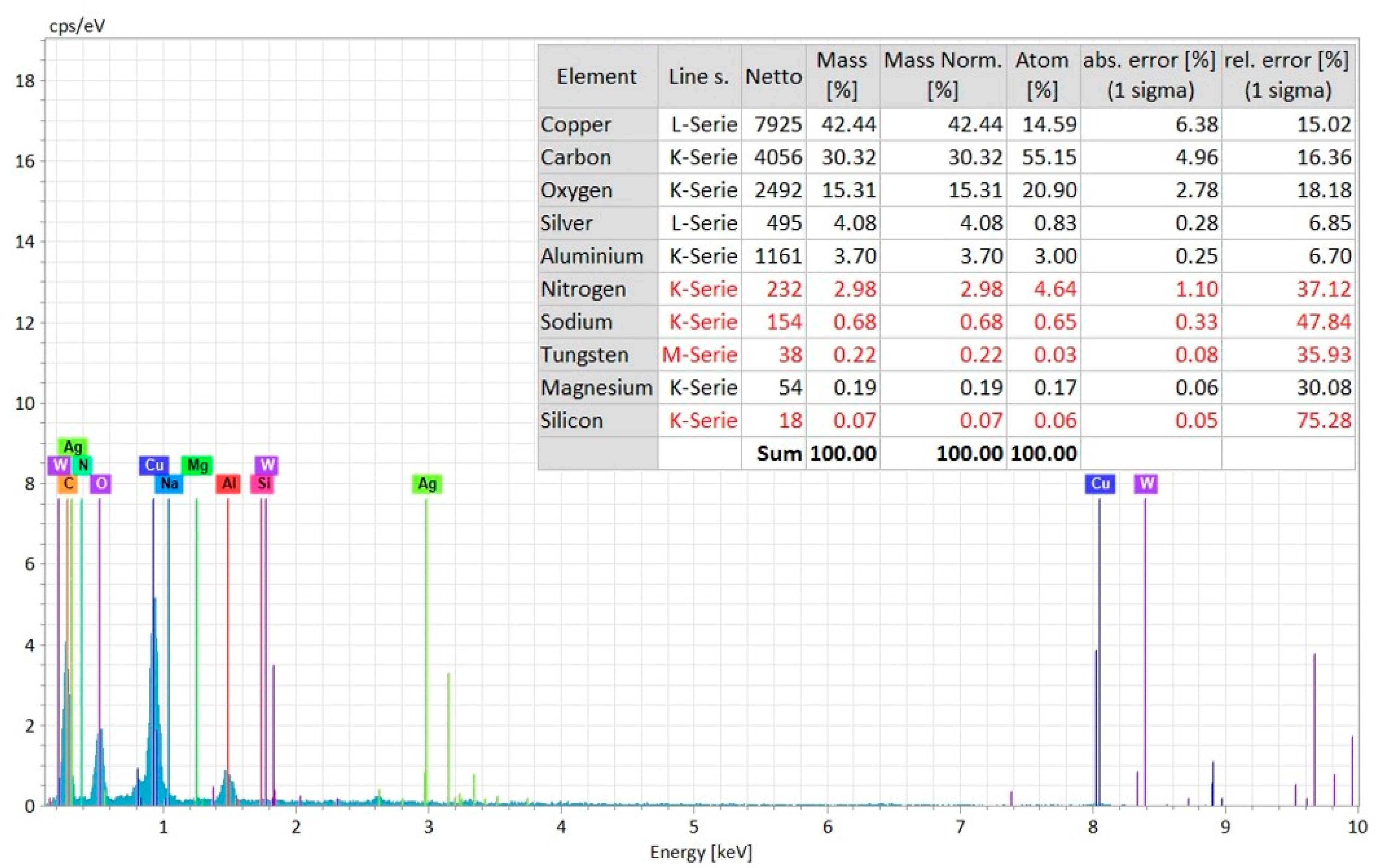This screenshot has width=1380, height=868.
Task: Select the Magnesium row name cell
Action: click(x=596, y=388)
